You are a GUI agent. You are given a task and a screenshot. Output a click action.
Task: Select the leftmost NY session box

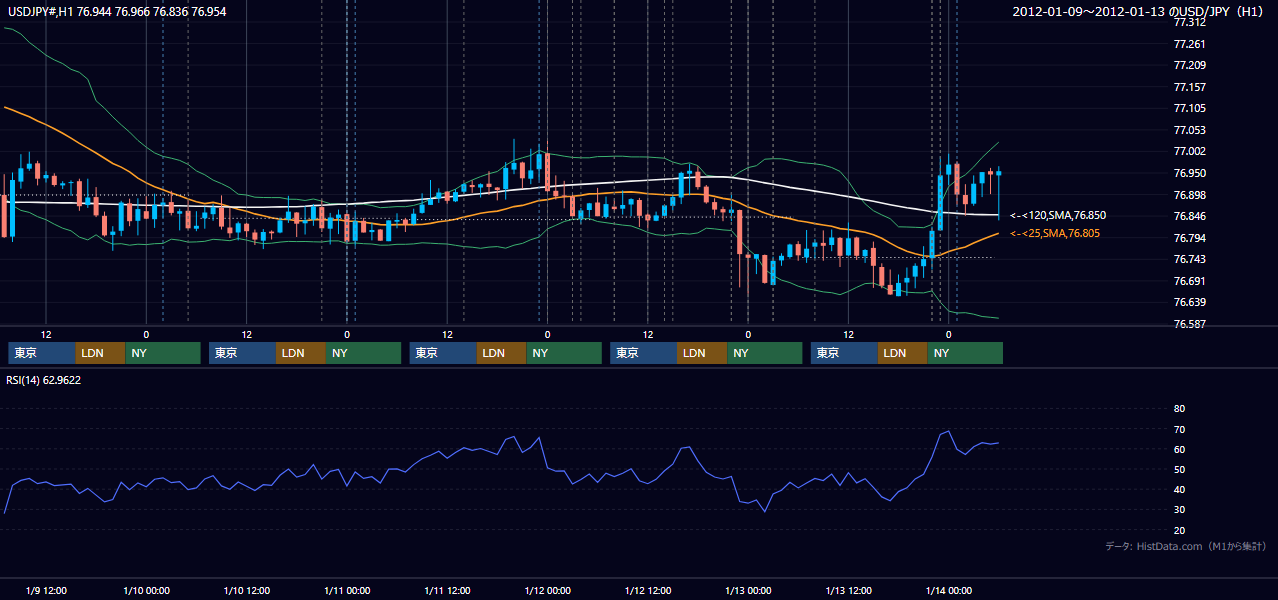[x=163, y=353]
